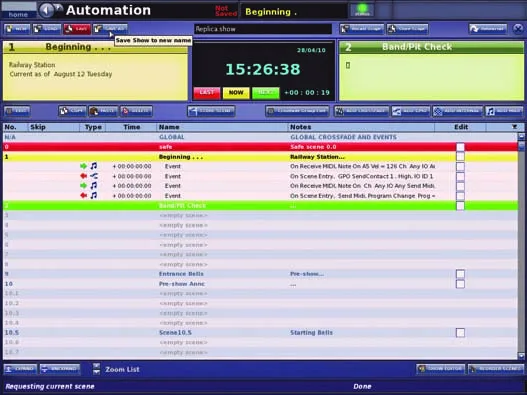Viewport: 527px width, 395px height.
Task: Click the back arrow beside Automation title
Action: coord(46,10)
